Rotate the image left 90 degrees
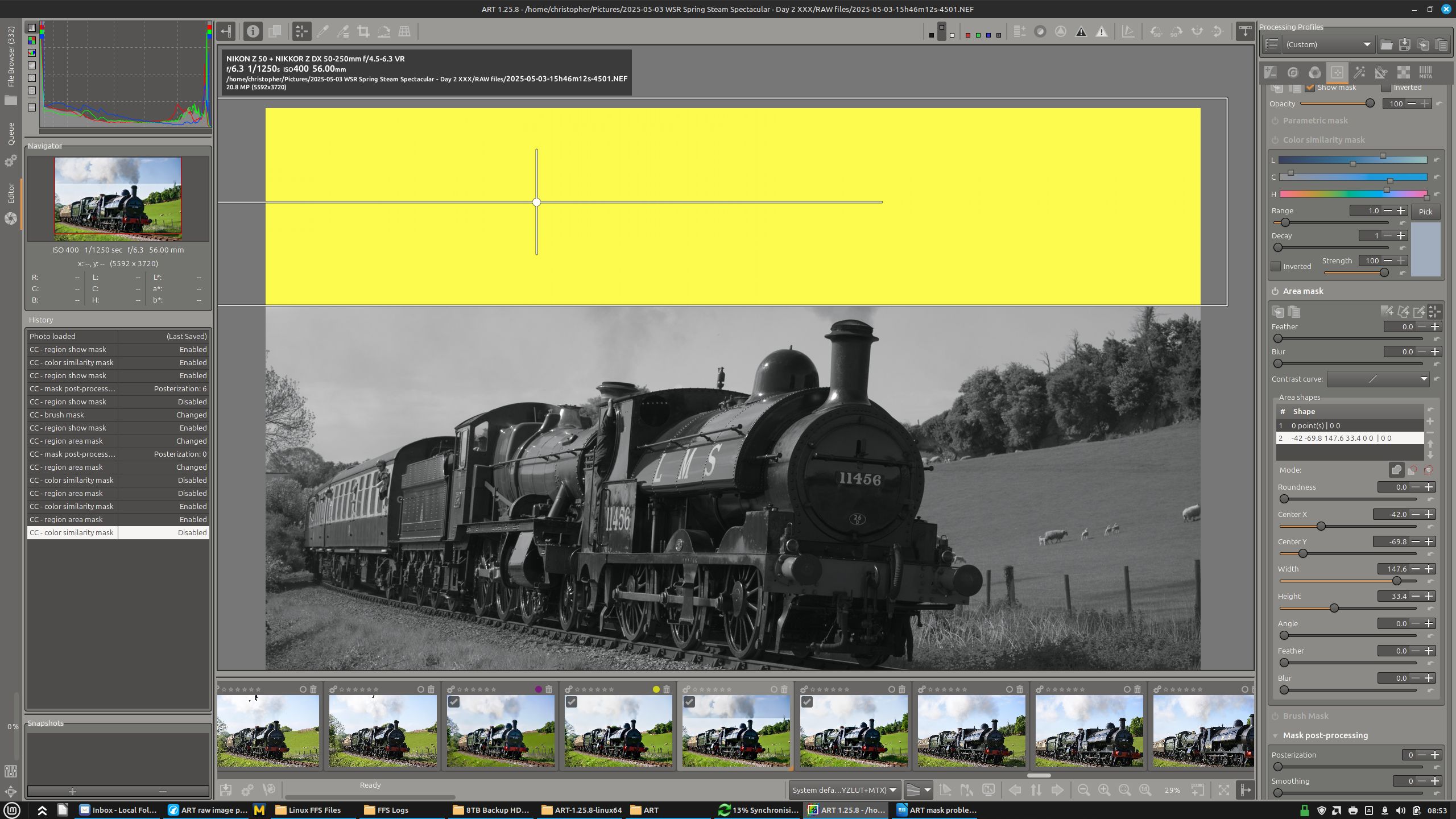The image size is (1456, 819). click(1156, 32)
